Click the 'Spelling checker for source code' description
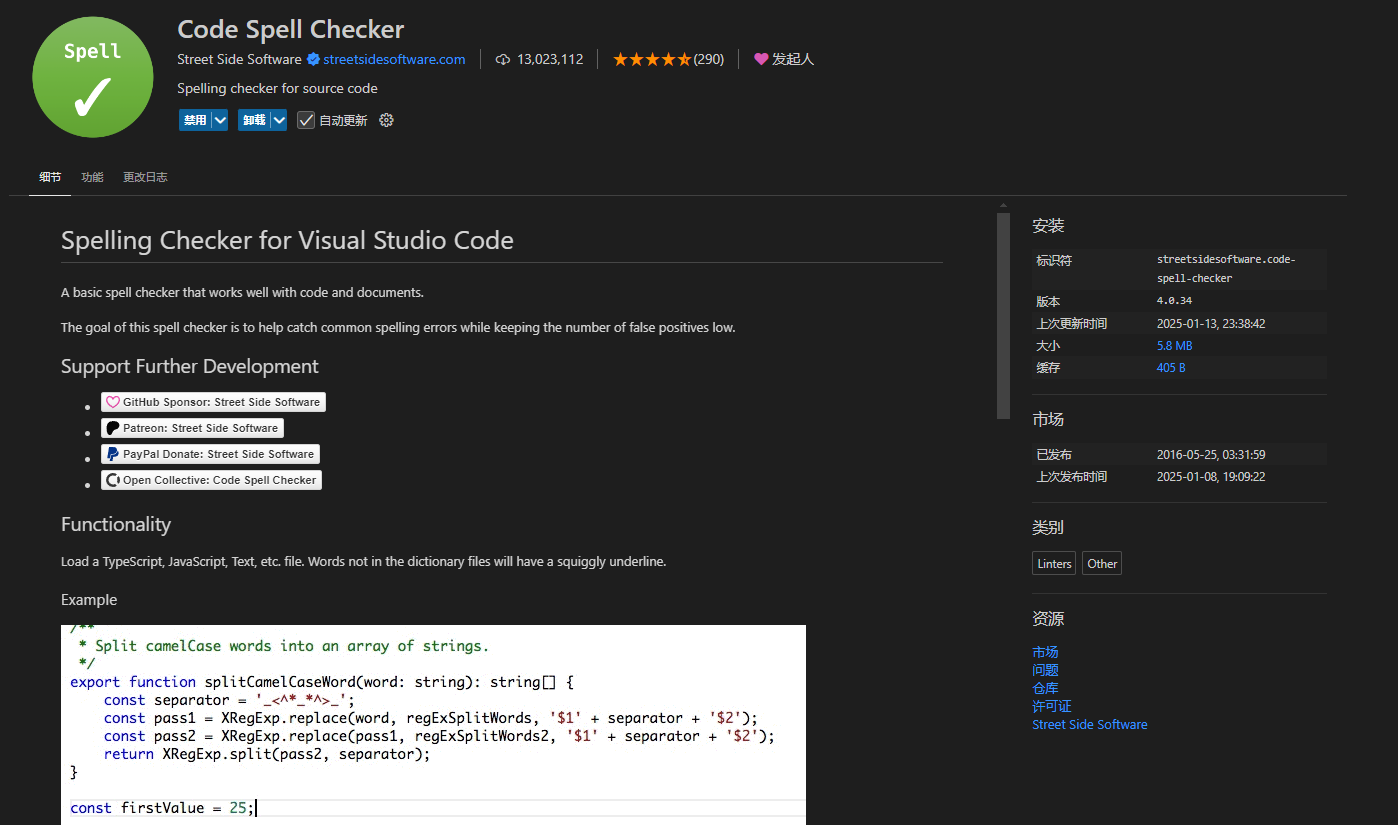Image resolution: width=1398 pixels, height=825 pixels. click(277, 88)
